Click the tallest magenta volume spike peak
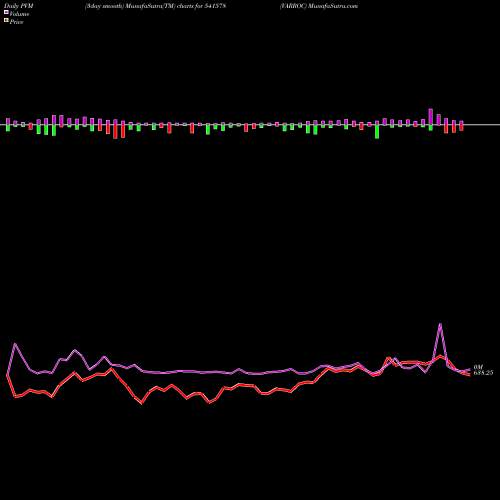 [440, 324]
